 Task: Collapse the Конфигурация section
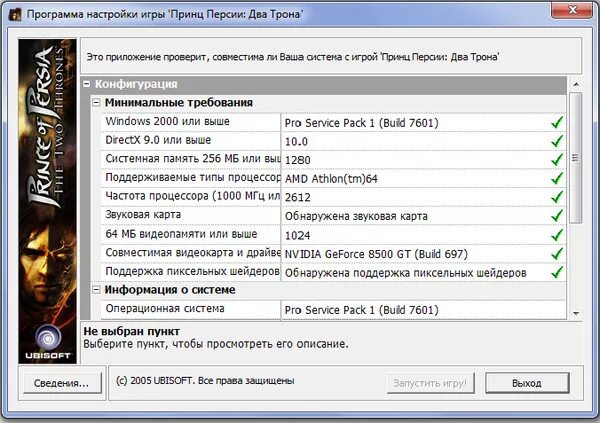[87, 84]
